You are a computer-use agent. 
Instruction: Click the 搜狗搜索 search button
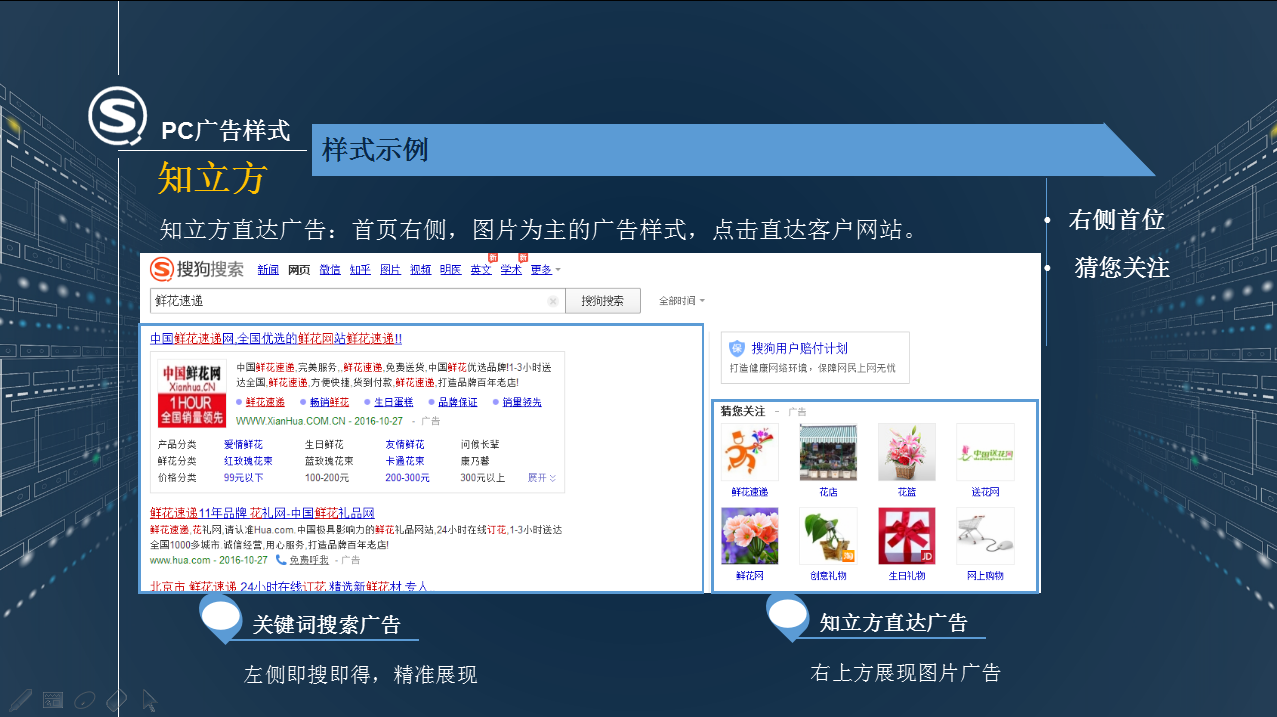pyautogui.click(x=603, y=301)
